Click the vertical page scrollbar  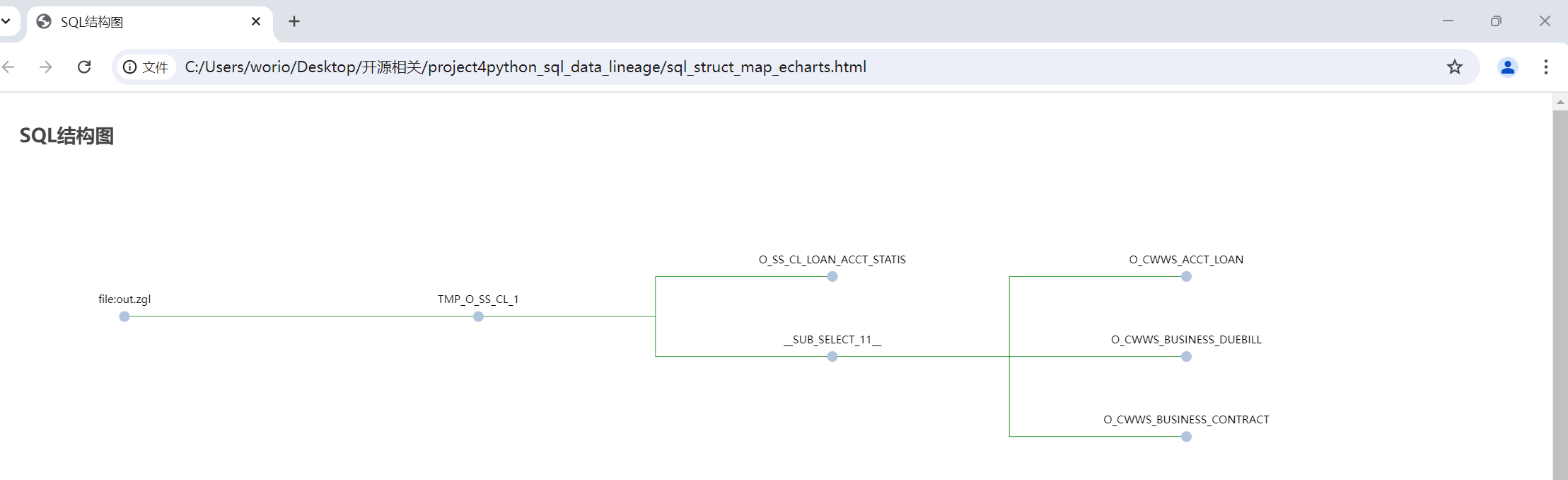tap(1560, 283)
